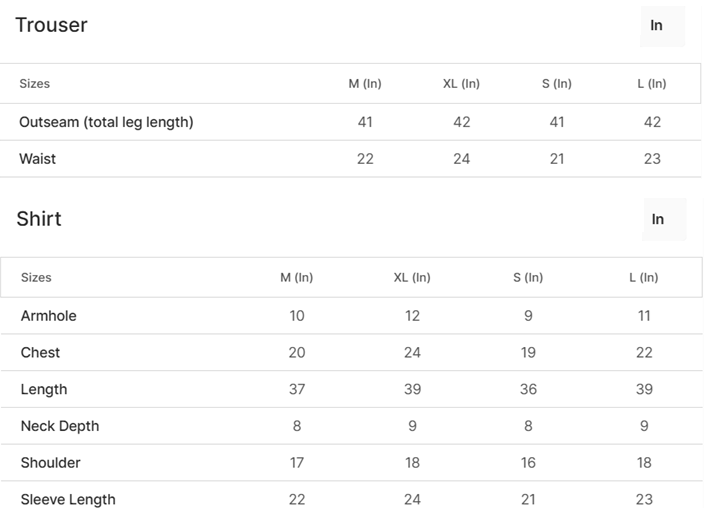Click the Shoulder row label
Viewport: 707px width, 513px height.
click(x=50, y=463)
